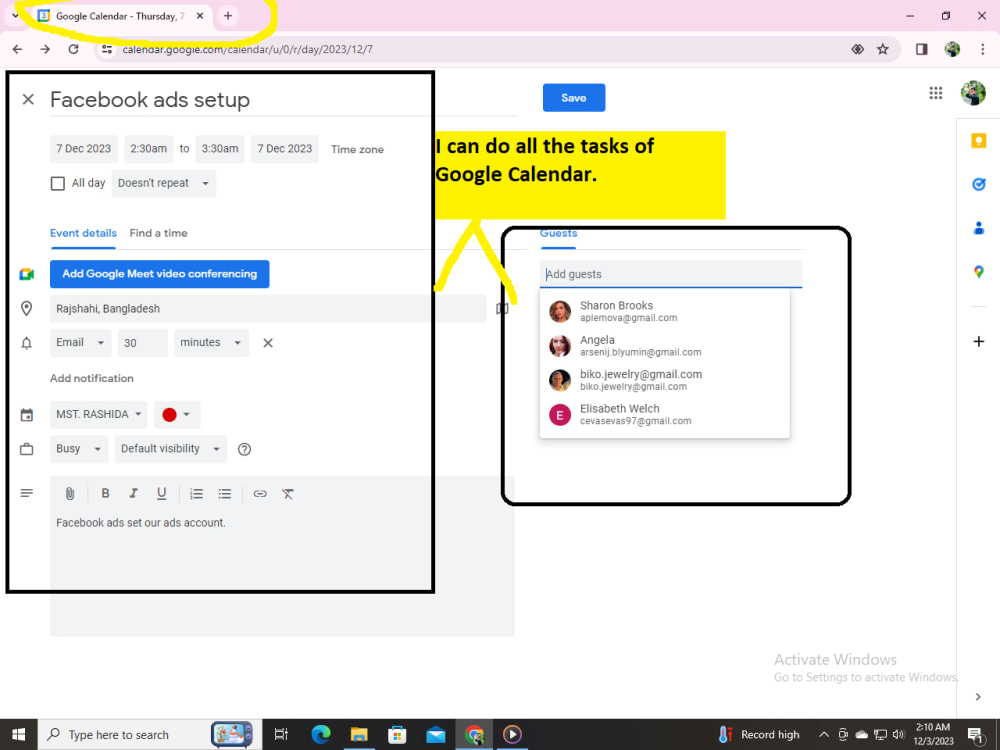
Task: Click the 2:30am start time
Action: (x=149, y=149)
